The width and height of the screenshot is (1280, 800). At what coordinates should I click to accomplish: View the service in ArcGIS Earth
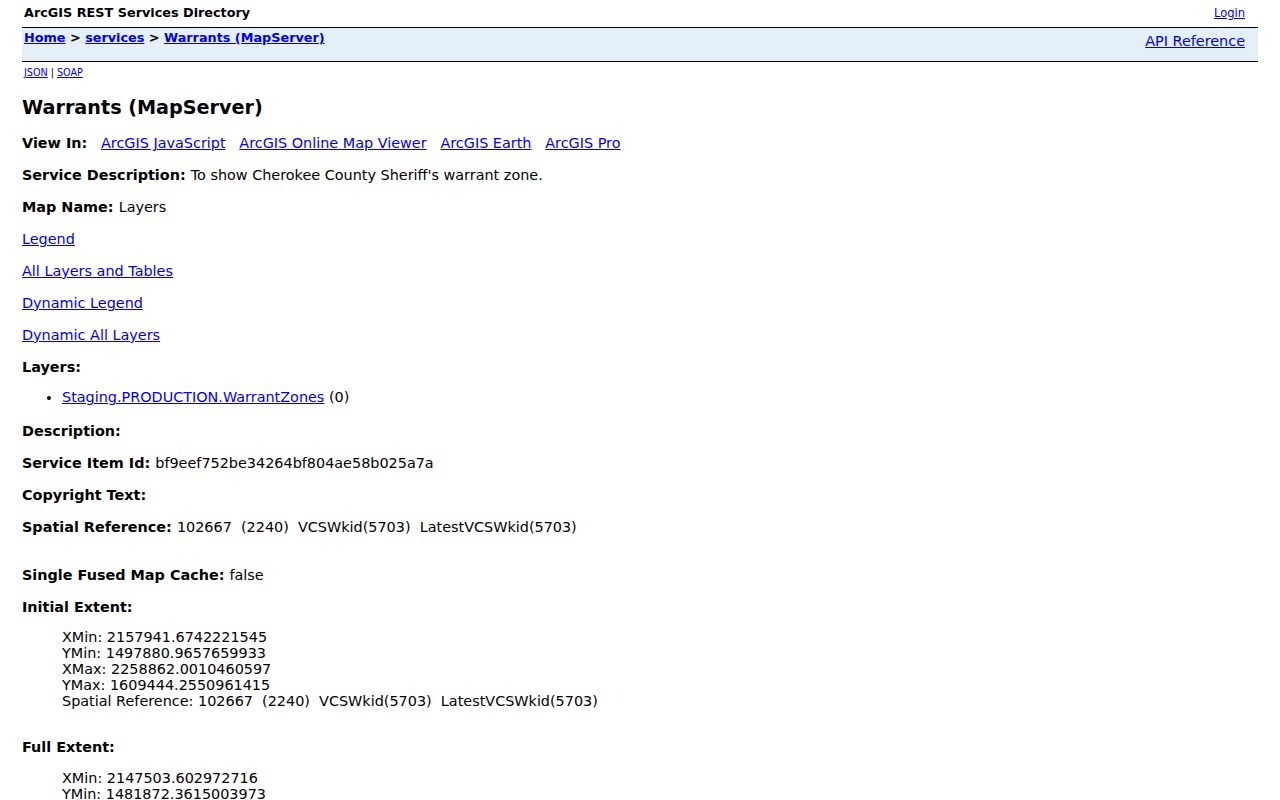pyautogui.click(x=486, y=143)
